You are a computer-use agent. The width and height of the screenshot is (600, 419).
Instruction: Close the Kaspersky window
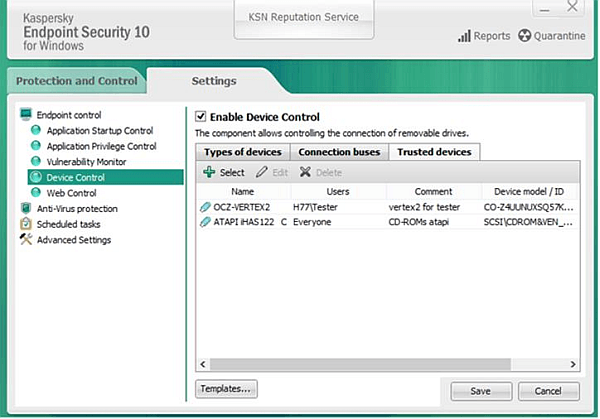click(572, 7)
